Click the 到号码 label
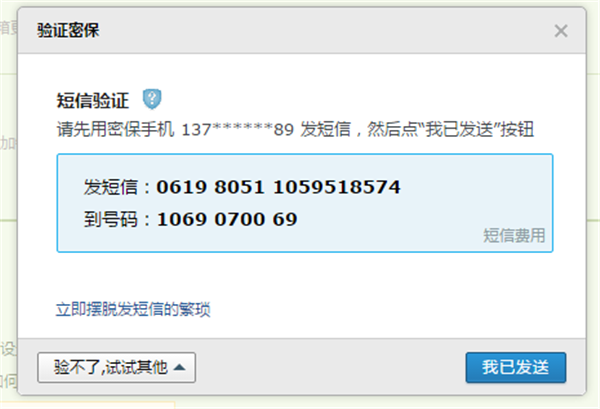The height and width of the screenshot is (409, 600). 111,219
